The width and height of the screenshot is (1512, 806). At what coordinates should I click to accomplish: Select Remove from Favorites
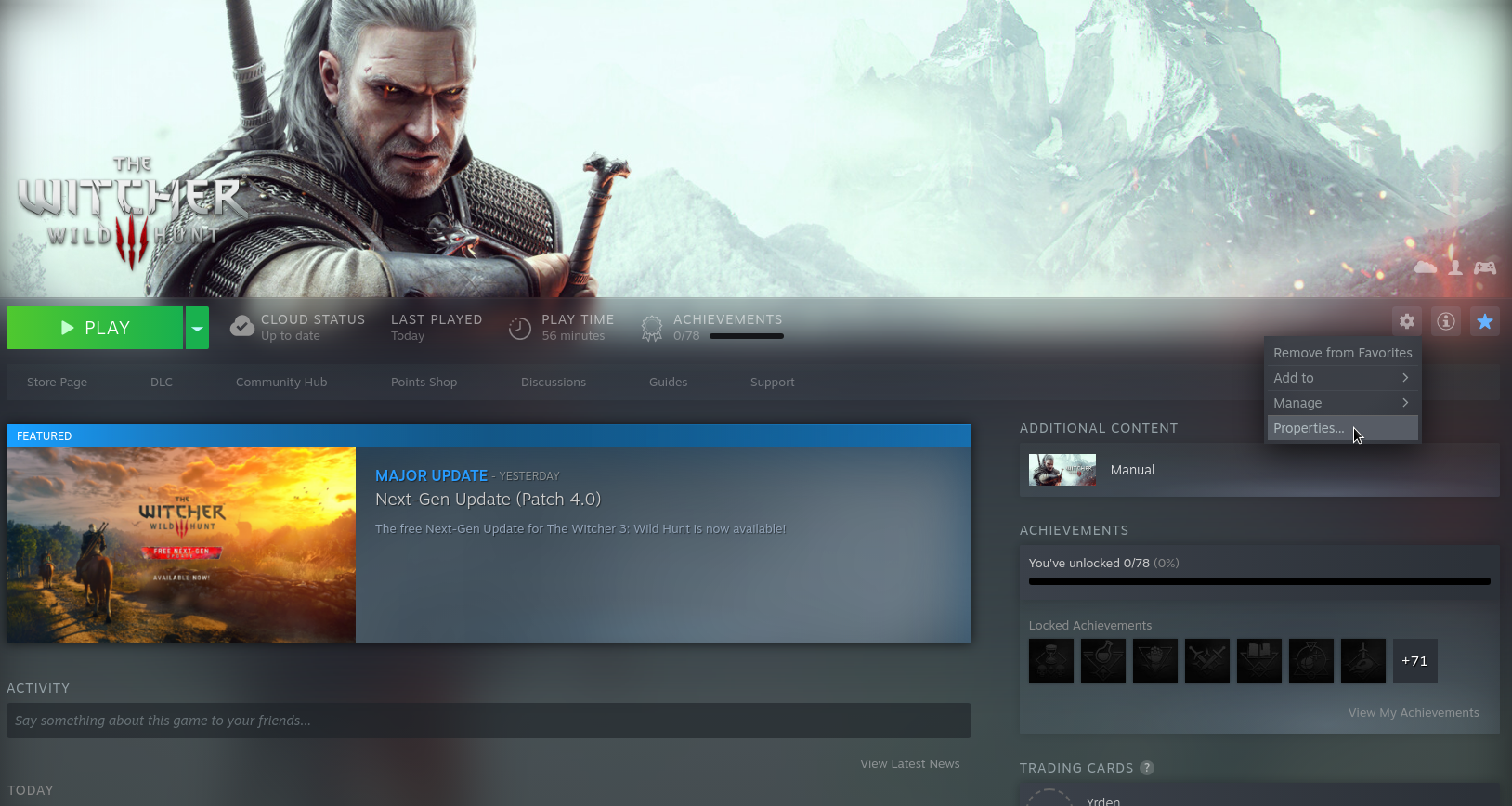coord(1342,353)
